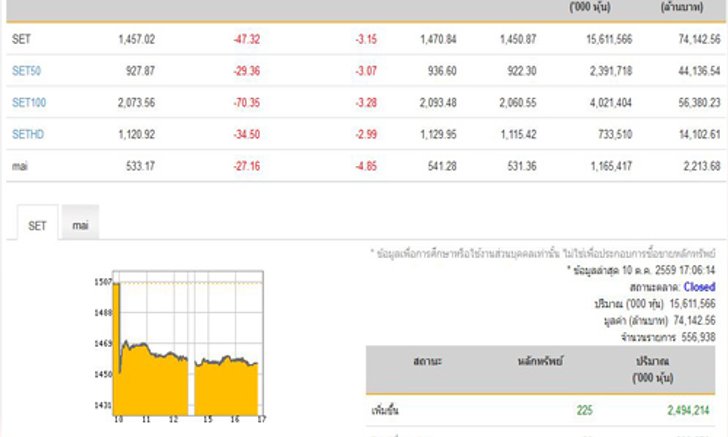Select the summary volume 15,611,566 under status
This screenshot has height=437, width=728.
[692, 304]
